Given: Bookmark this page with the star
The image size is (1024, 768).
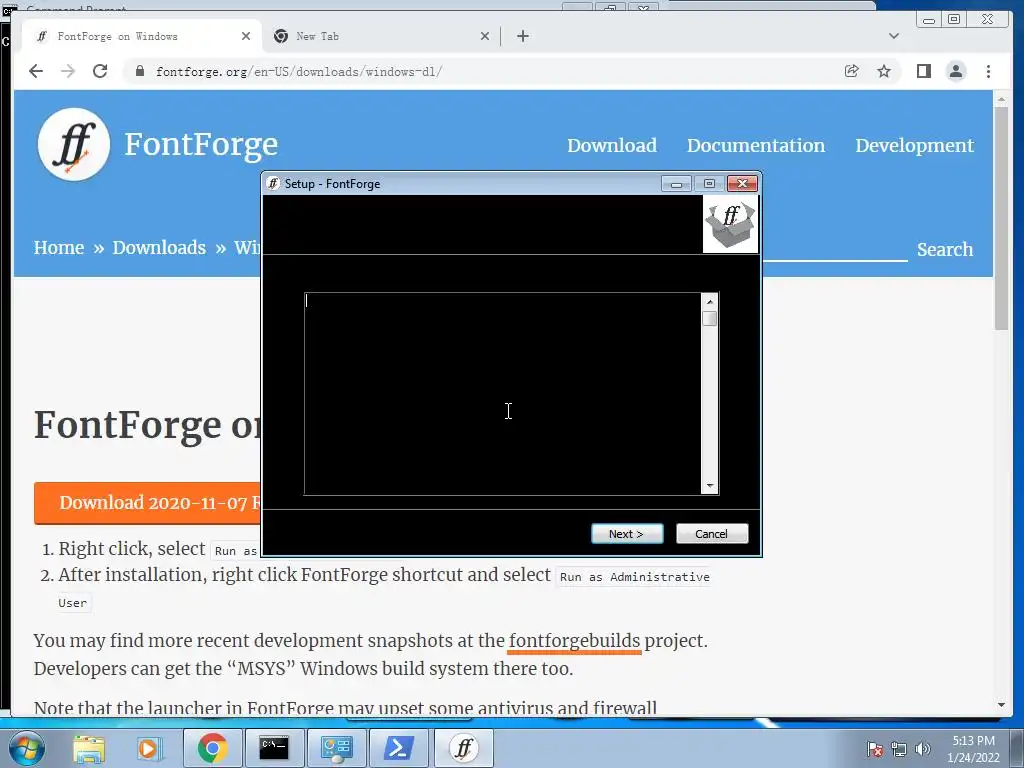Looking at the screenshot, I should (x=884, y=71).
